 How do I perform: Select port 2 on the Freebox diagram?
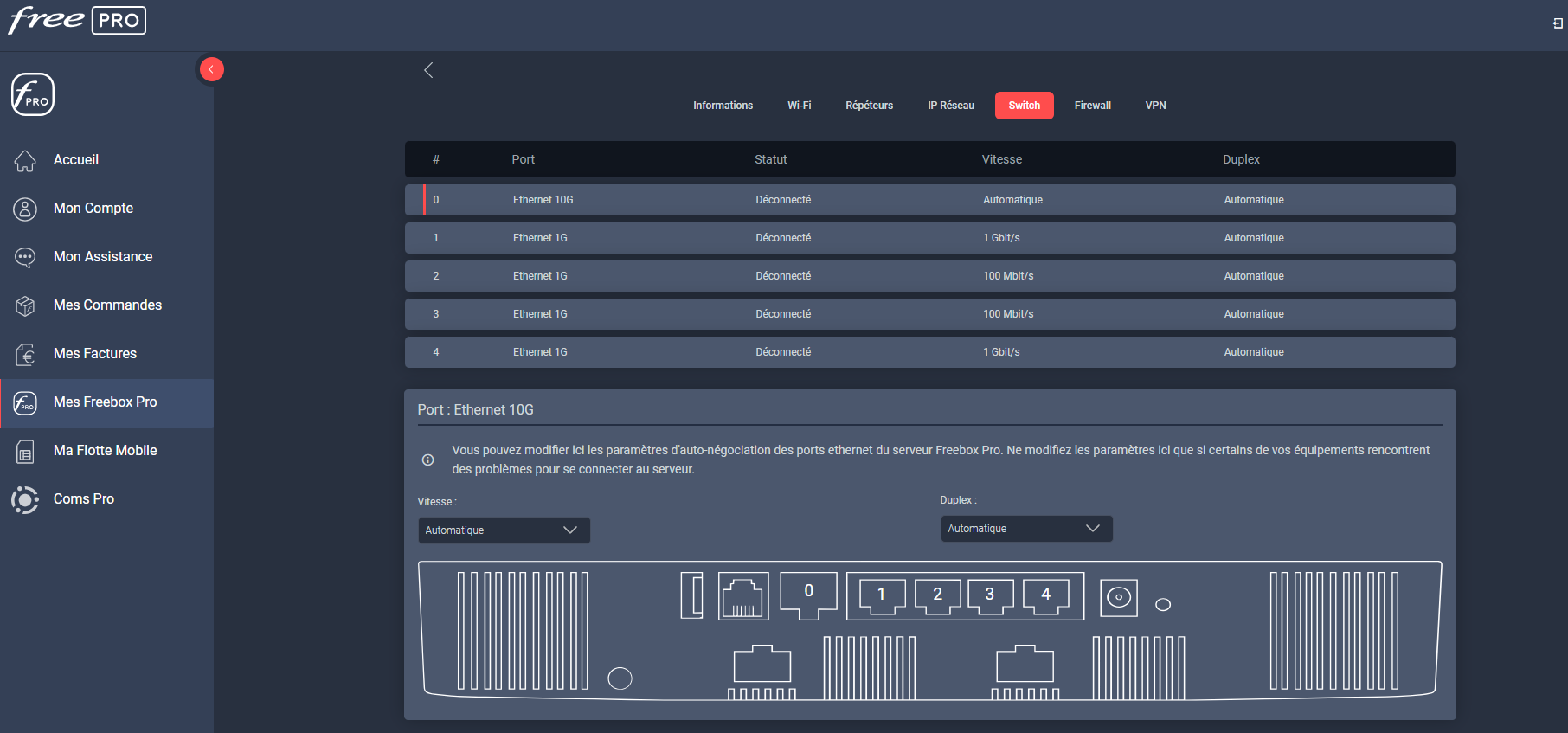[937, 595]
